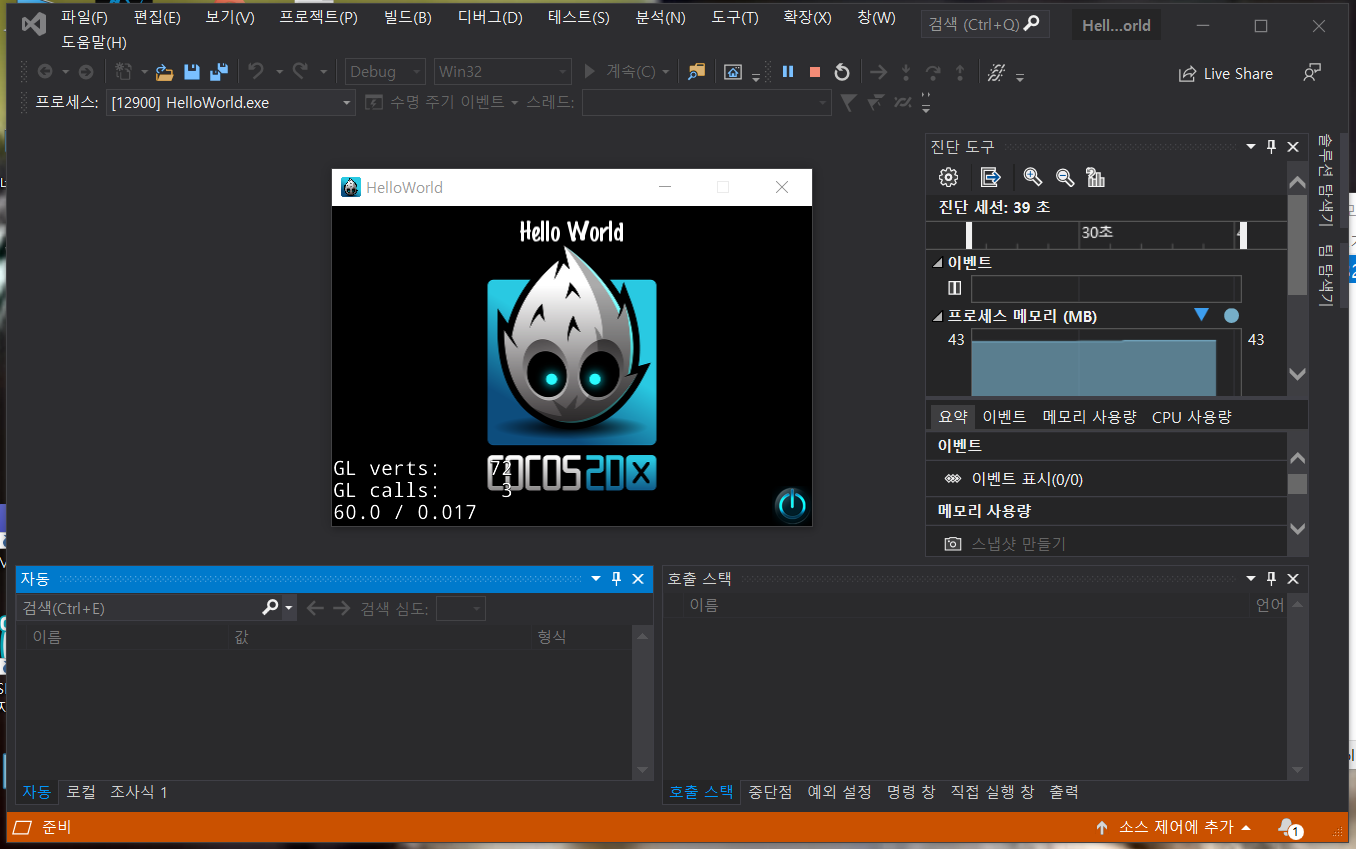
Task: Open the 프로세스 HelloWorld.exe dropdown
Action: (x=231, y=102)
